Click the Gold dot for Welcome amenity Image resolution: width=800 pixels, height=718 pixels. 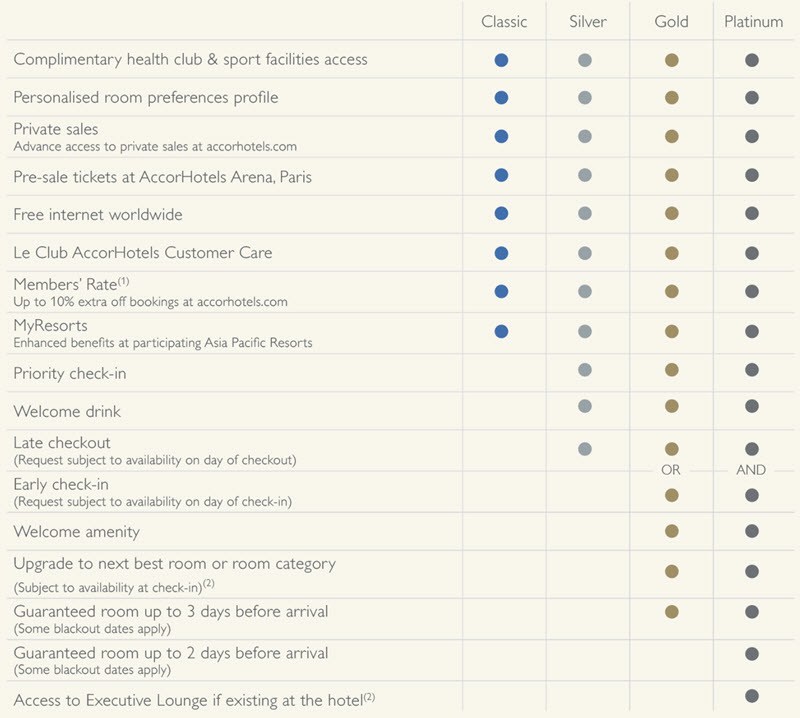point(671,531)
